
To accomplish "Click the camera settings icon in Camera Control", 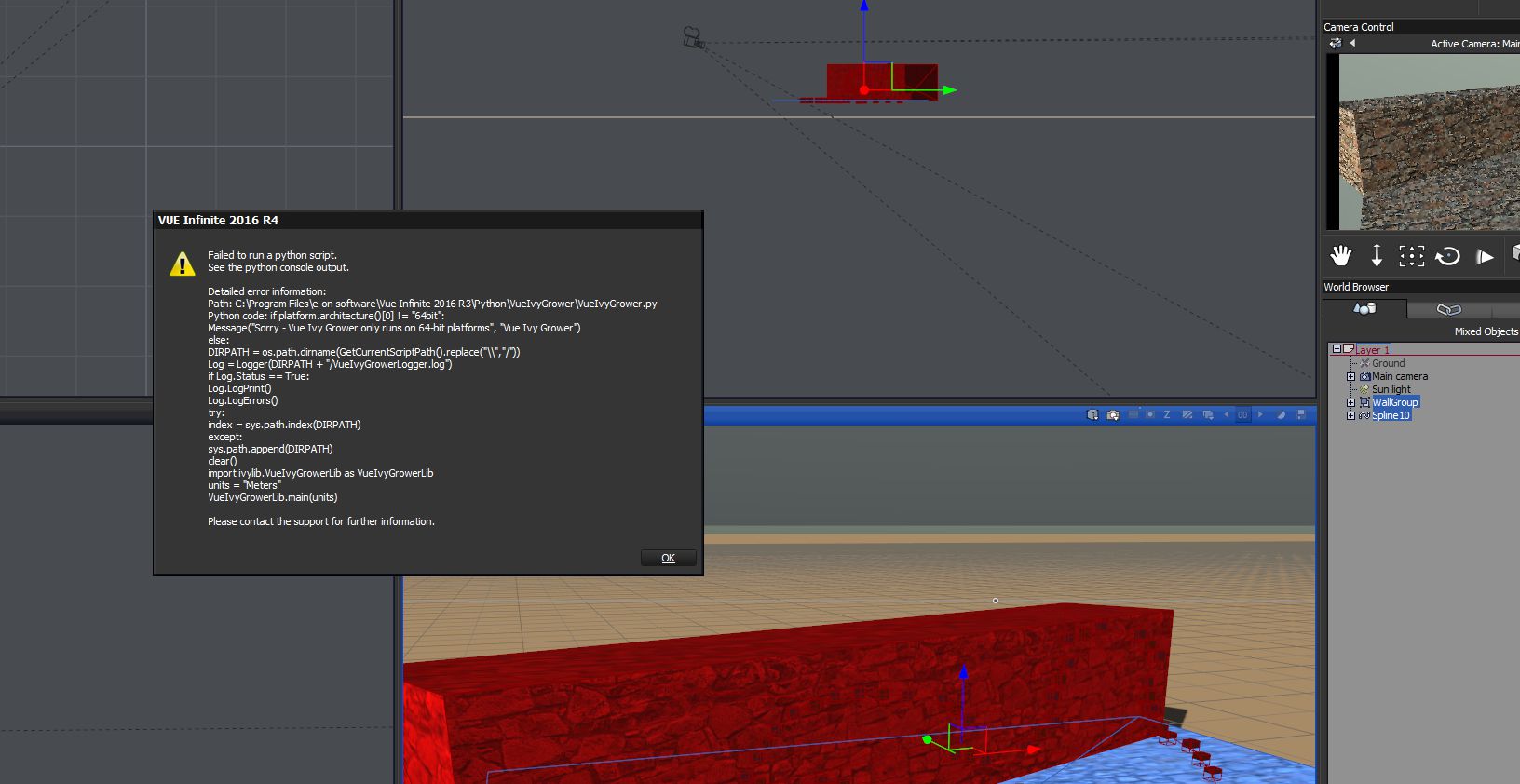I will click(1335, 43).
